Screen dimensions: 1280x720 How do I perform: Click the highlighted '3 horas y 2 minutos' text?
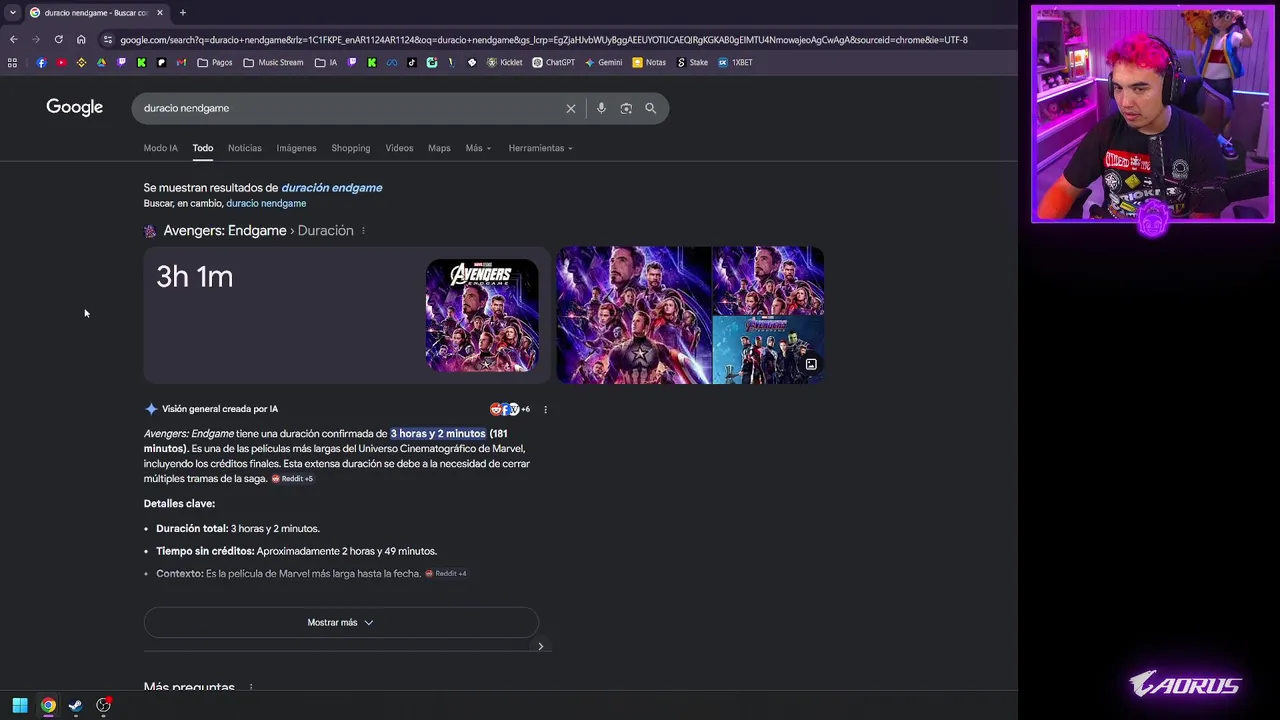pyautogui.click(x=438, y=434)
